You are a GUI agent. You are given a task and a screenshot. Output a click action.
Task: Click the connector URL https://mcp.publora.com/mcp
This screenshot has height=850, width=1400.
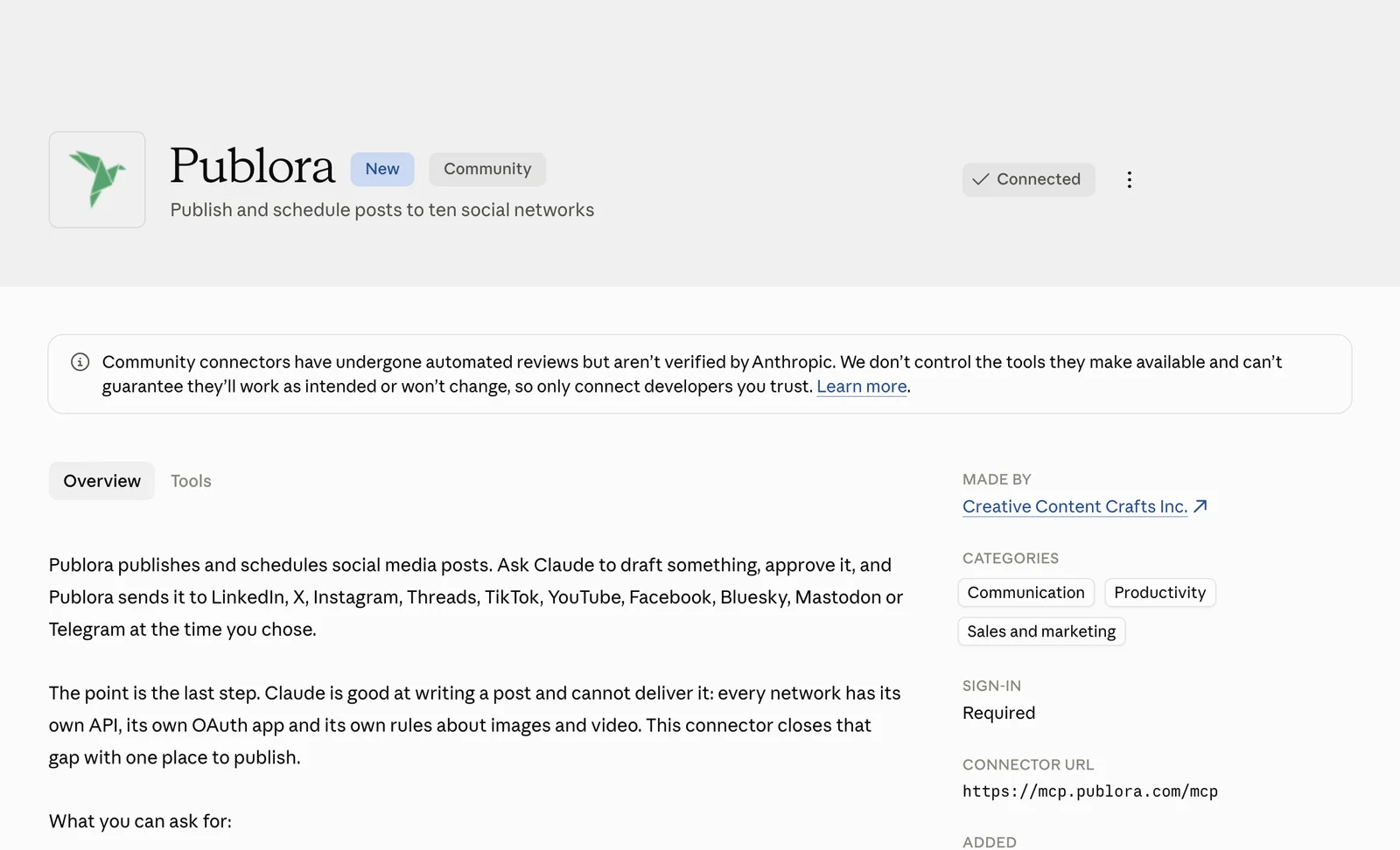point(1089,791)
